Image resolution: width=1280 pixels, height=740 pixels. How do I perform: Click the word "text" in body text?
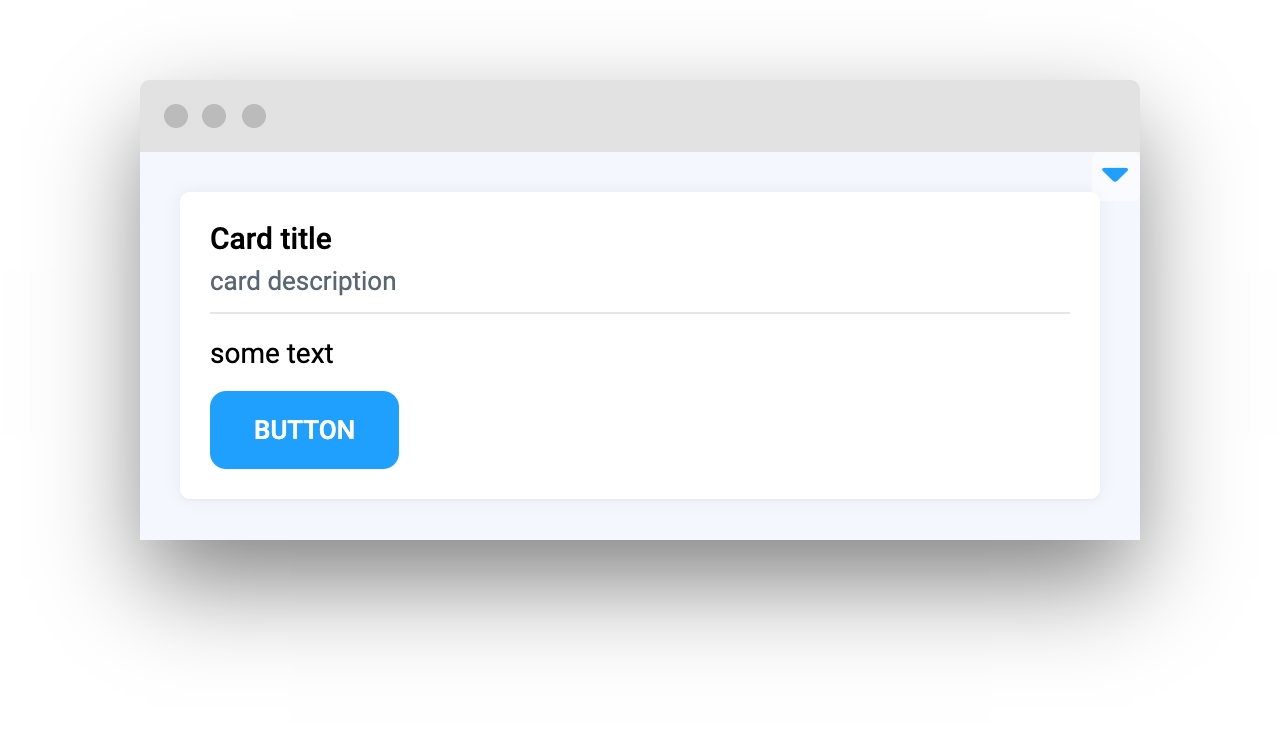coord(306,354)
